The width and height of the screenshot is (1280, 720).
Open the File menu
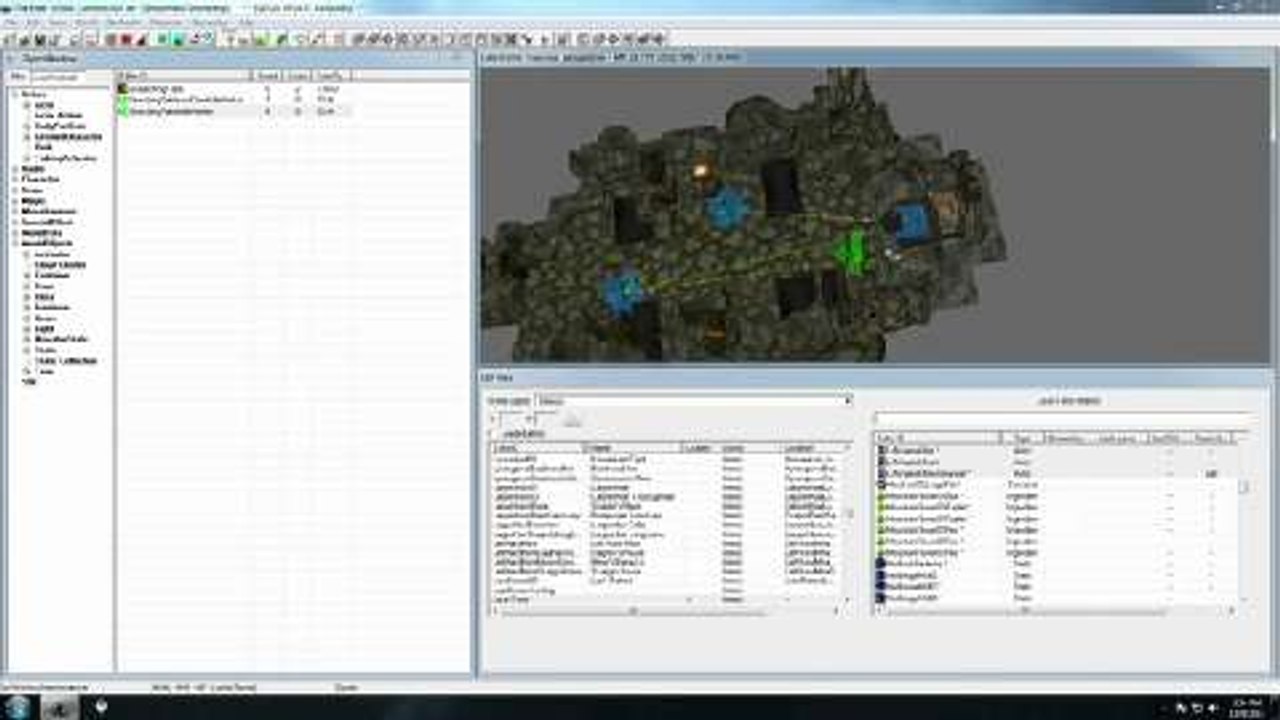[x=11, y=22]
